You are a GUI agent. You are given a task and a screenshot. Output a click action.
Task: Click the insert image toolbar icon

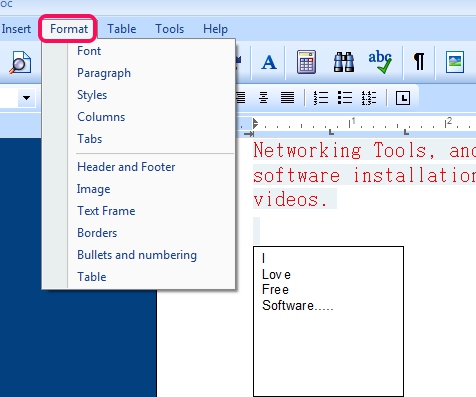455,62
